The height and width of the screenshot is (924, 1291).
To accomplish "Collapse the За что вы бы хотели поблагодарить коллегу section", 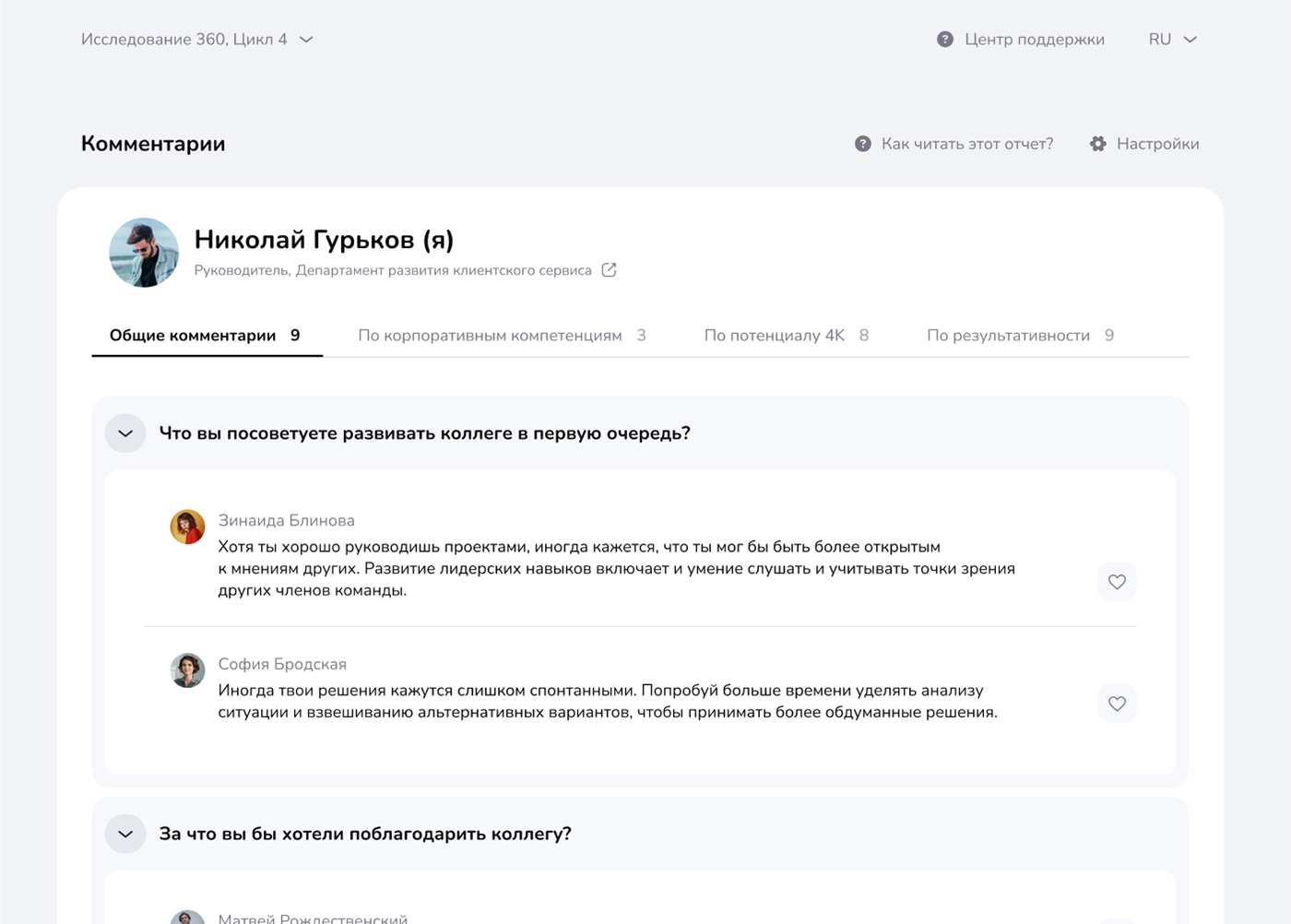I will click(125, 833).
